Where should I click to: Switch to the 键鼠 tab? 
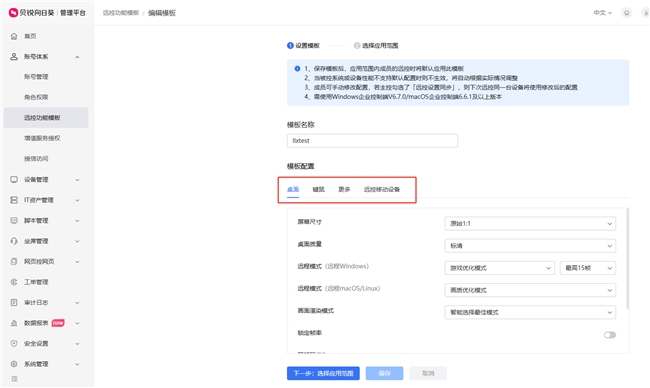(x=318, y=189)
